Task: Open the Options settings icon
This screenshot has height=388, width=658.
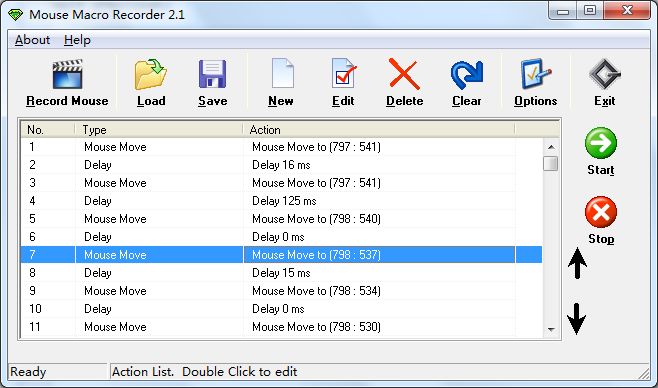Action: click(535, 74)
